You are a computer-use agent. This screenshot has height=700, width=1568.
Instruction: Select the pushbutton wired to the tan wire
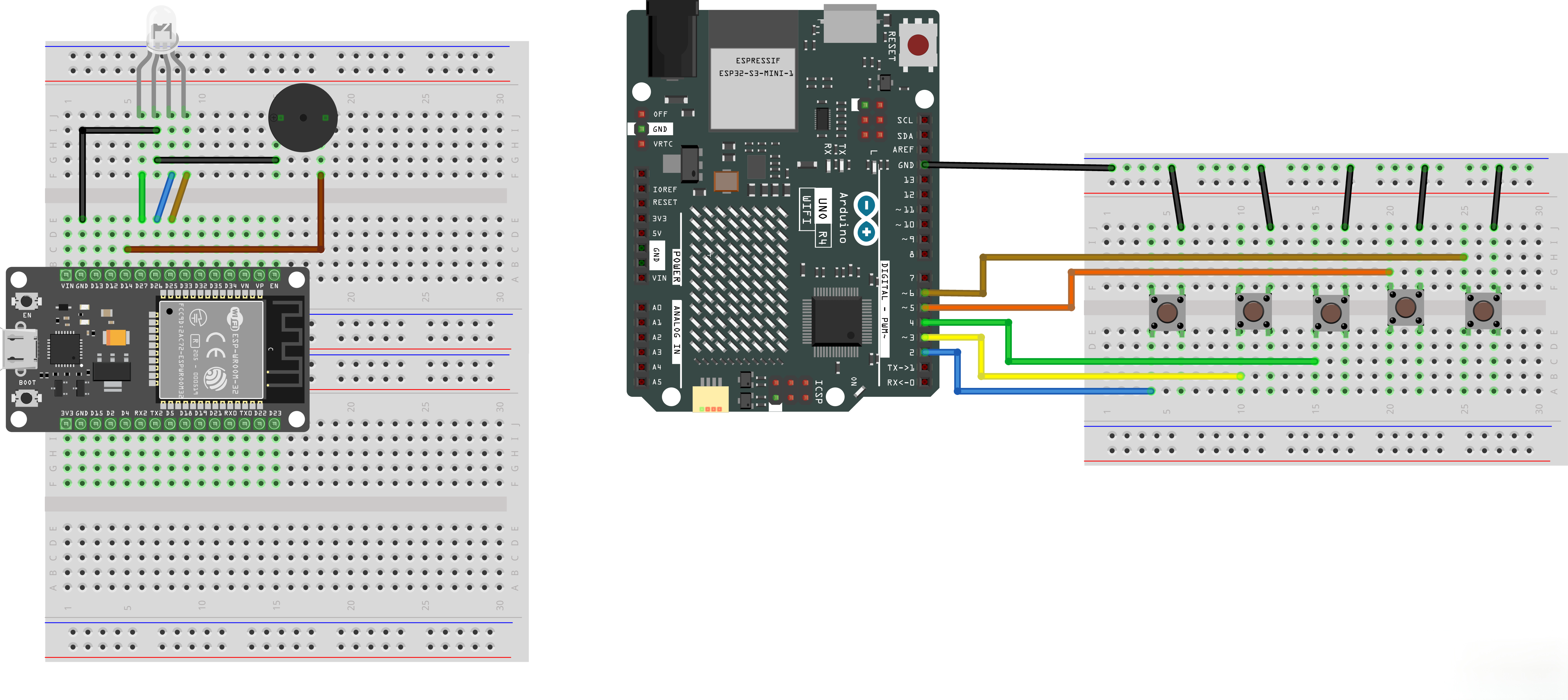coord(1483,311)
